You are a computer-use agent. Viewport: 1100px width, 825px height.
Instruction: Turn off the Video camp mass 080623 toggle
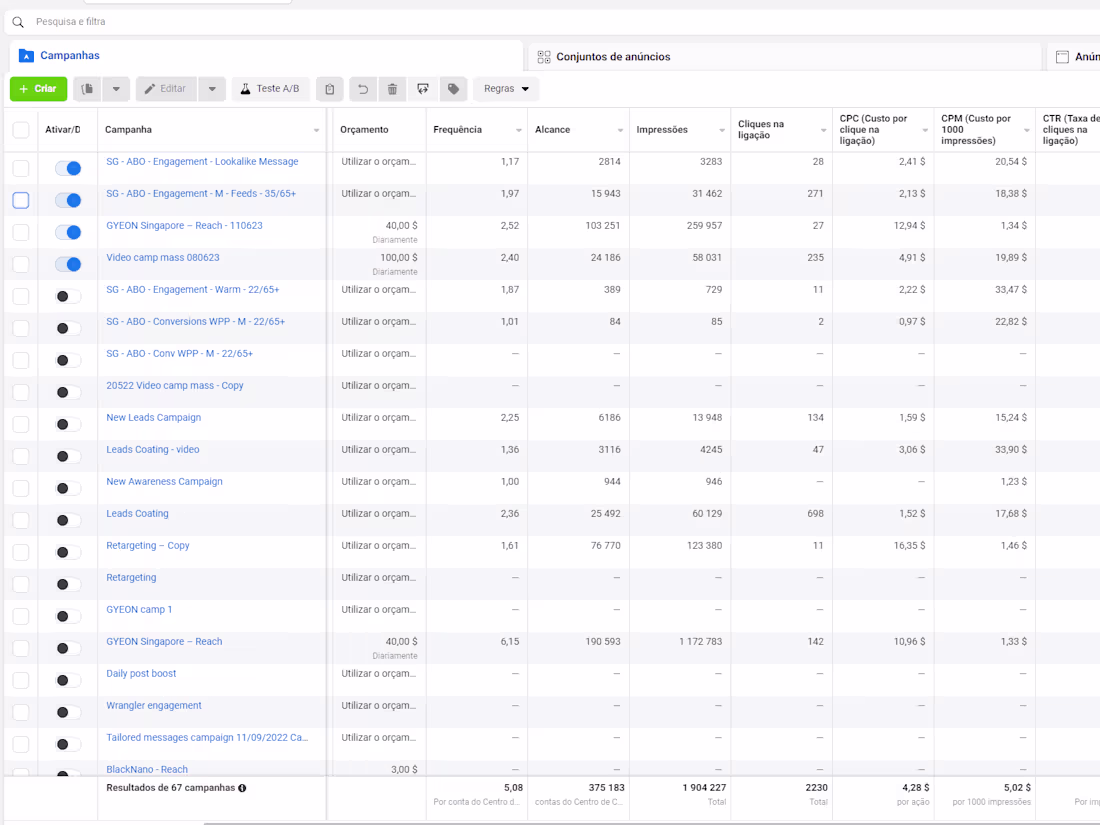[x=68, y=265]
